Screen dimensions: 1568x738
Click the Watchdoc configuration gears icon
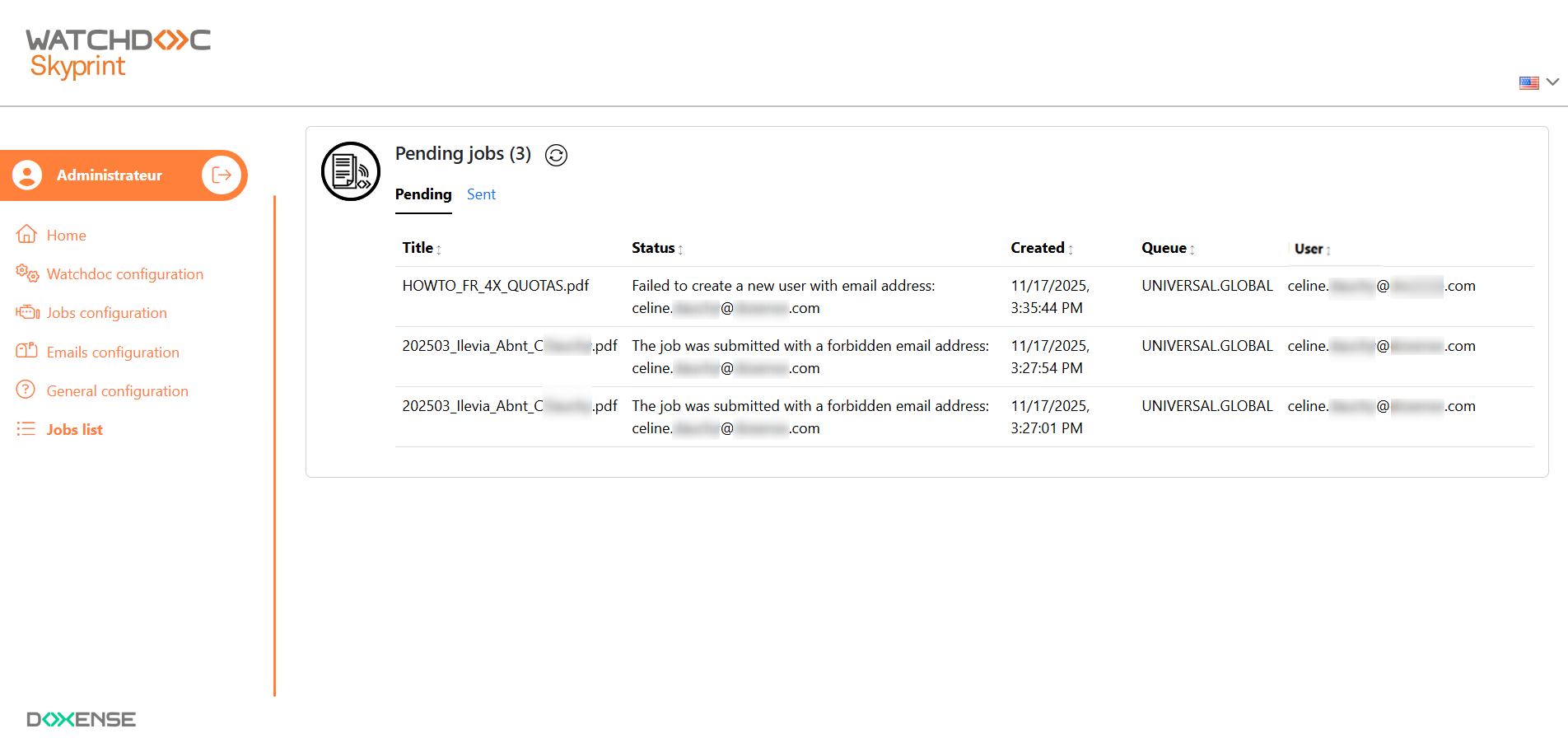point(27,273)
